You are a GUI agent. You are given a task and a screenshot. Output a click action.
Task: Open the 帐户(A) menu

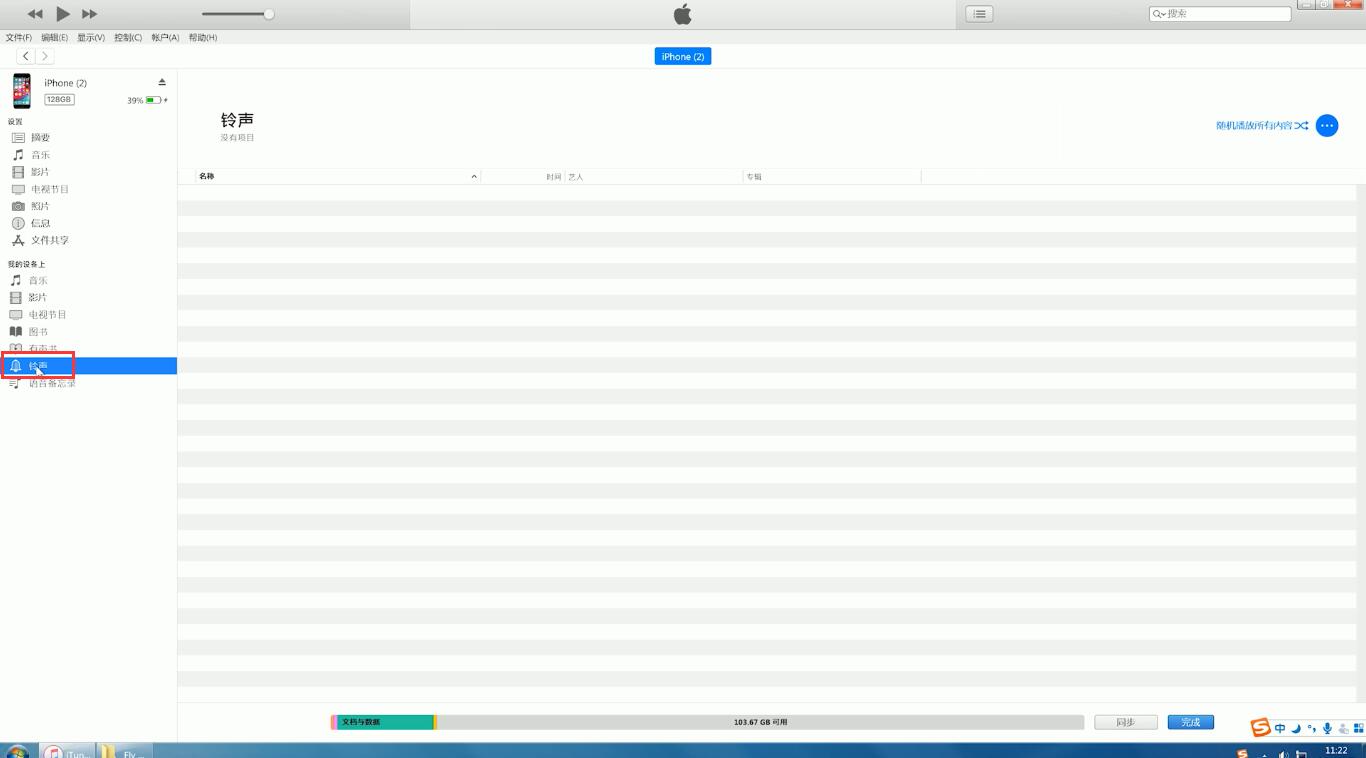[x=165, y=37]
